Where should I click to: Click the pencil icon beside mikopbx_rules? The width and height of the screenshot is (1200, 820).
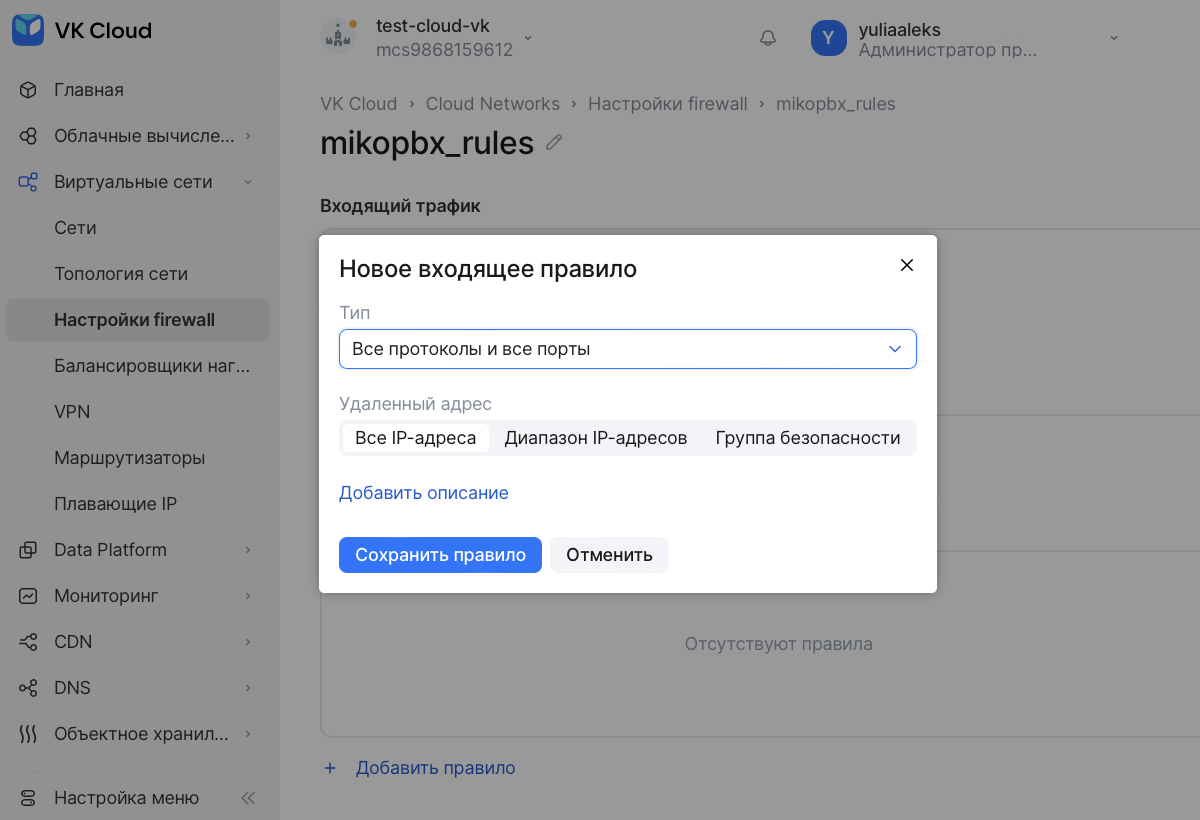click(554, 143)
